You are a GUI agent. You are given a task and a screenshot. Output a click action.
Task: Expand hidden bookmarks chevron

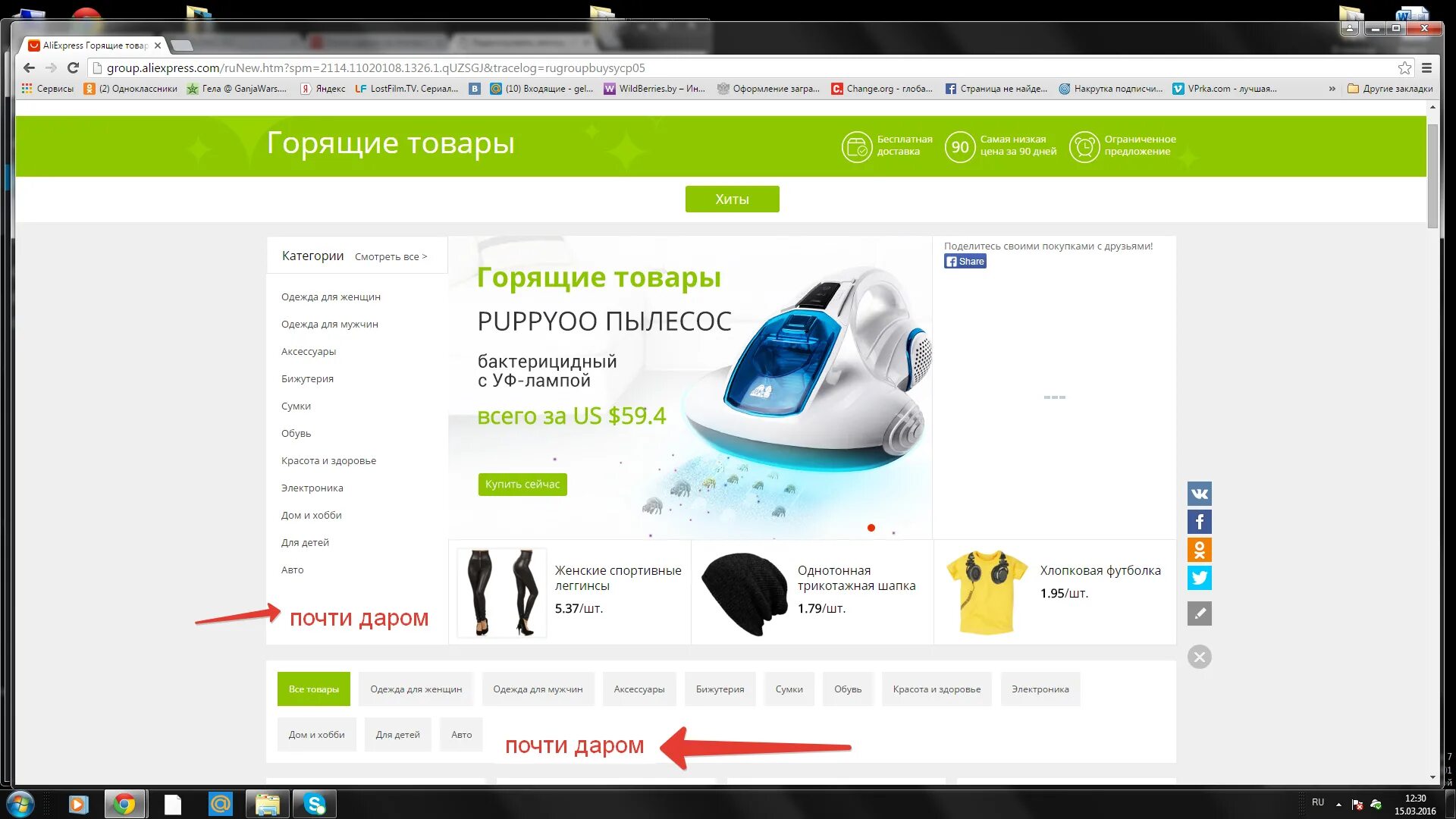[x=1332, y=89]
